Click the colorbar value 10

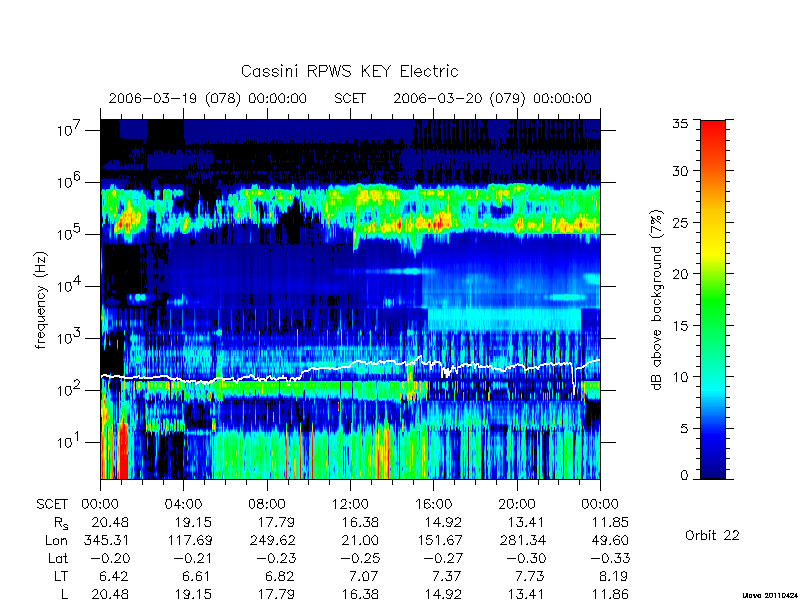680,377
